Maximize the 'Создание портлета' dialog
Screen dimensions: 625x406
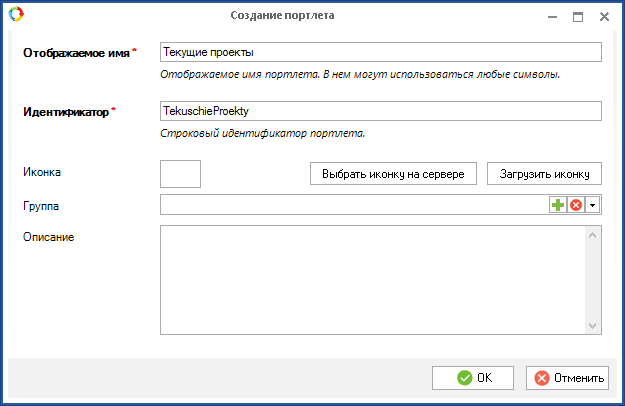point(577,16)
